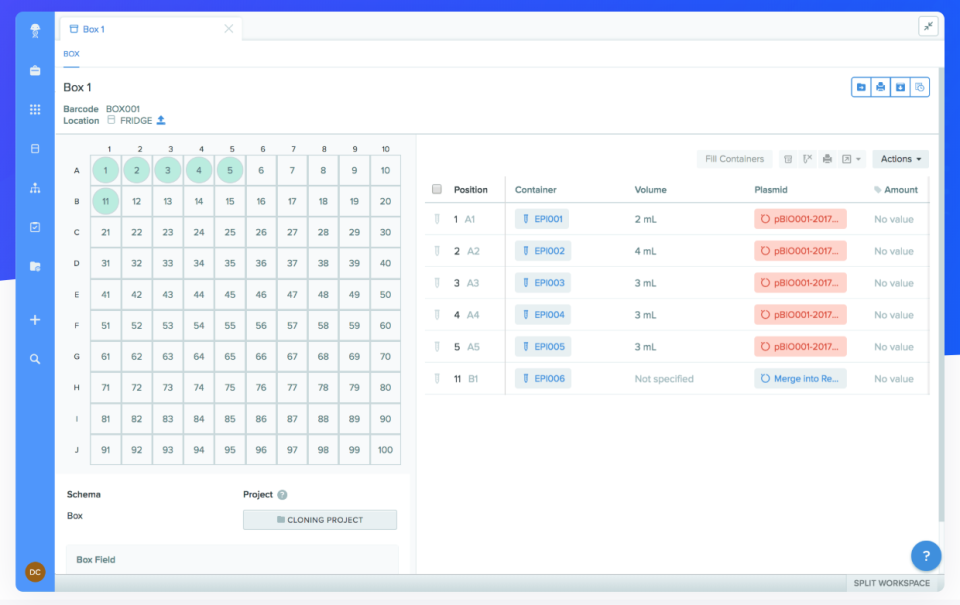The height and width of the screenshot is (605, 960).
Task: Open the workflows hierarchy icon in sidebar
Action: (34, 187)
